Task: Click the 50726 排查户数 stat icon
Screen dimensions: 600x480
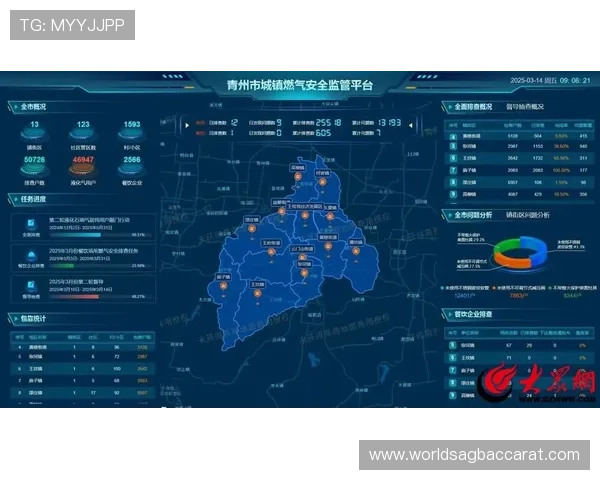Action: [x=34, y=170]
